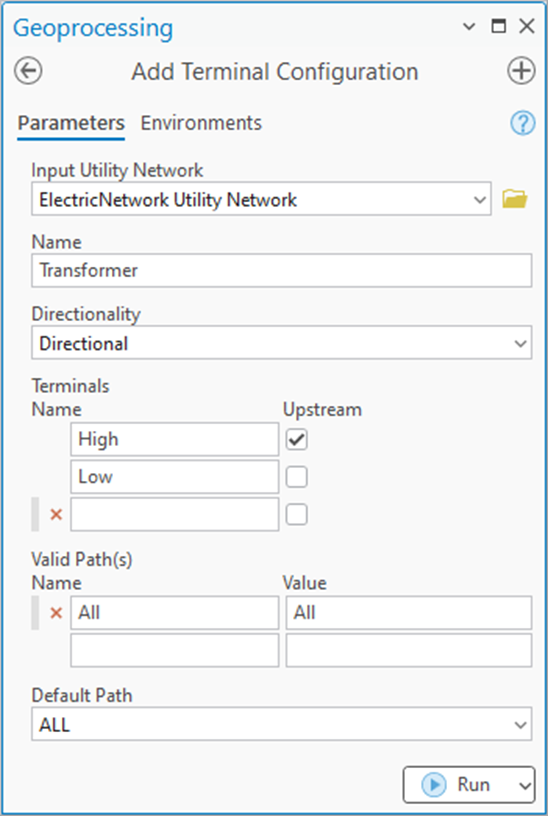The image size is (548, 816).
Task: Delete the All valid path row using the red X
Action: [x=56, y=613]
